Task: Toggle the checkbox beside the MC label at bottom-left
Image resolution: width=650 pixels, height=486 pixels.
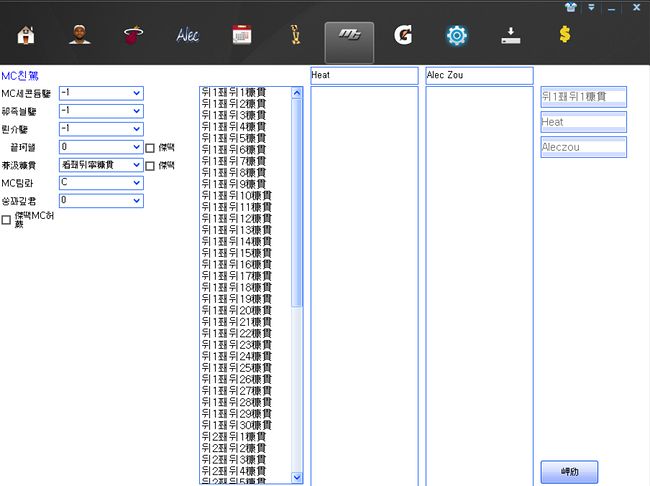Action: pos(7,220)
